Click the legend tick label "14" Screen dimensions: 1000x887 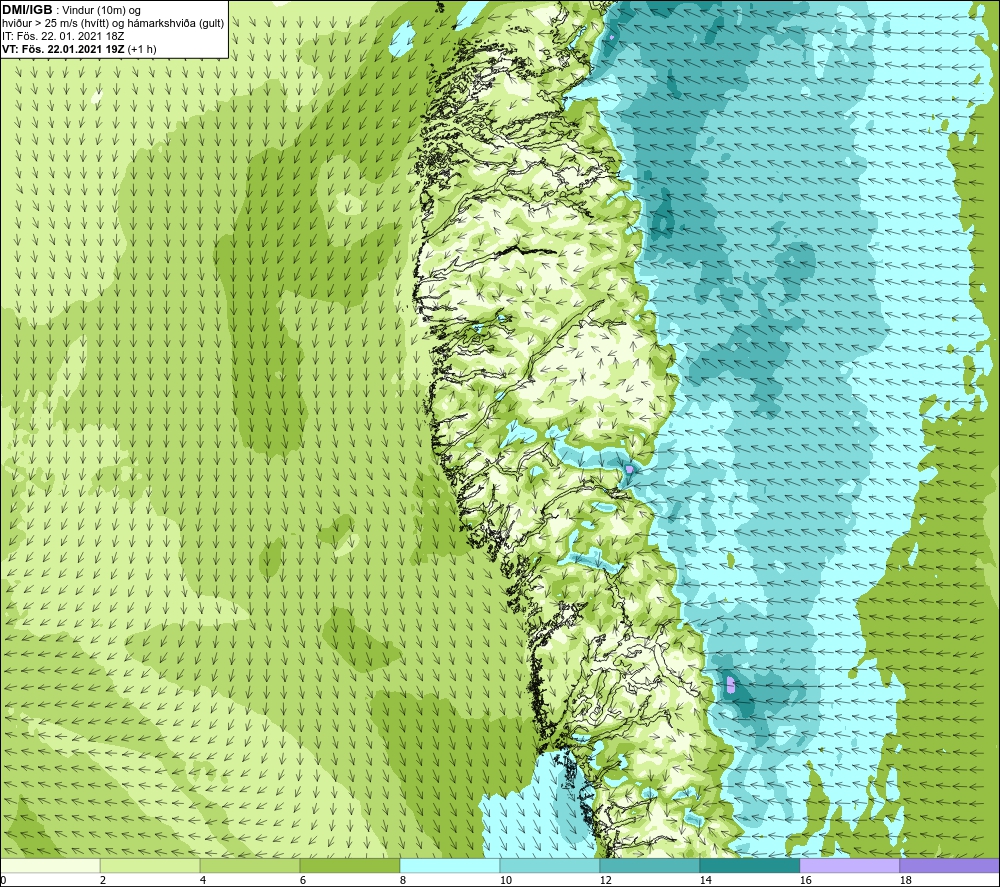[705, 880]
